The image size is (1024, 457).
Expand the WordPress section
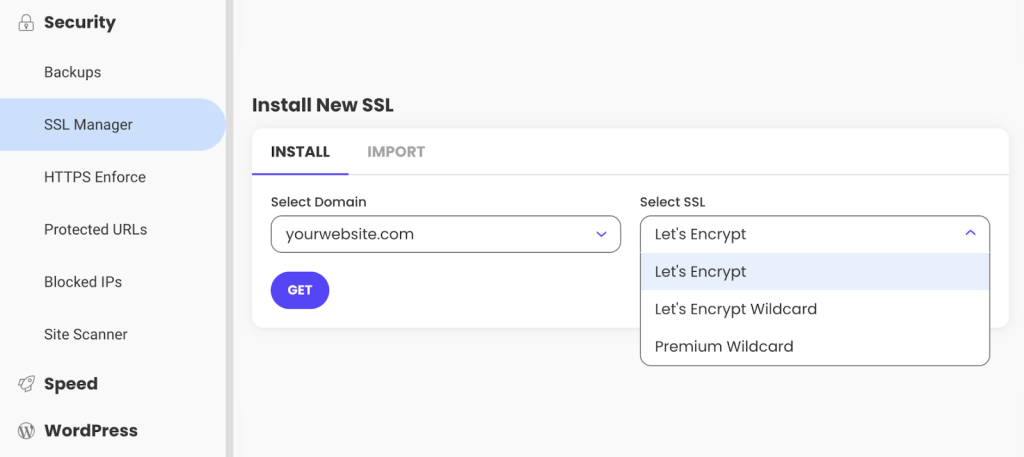90,431
